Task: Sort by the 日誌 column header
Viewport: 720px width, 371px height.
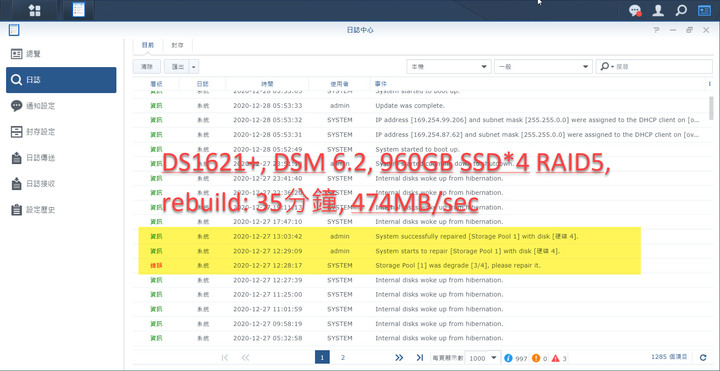Action: click(202, 84)
